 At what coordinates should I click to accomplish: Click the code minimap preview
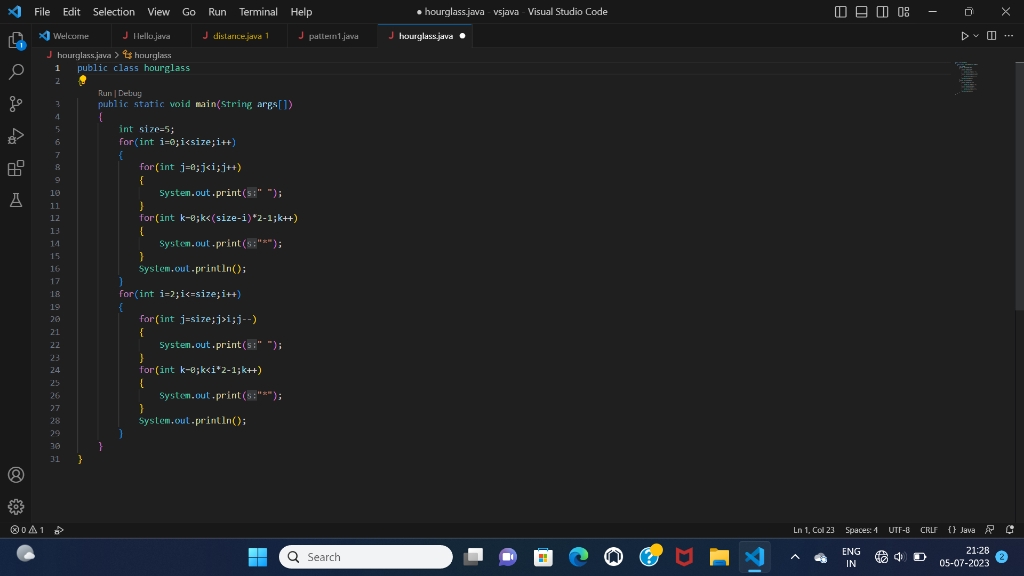coord(966,78)
